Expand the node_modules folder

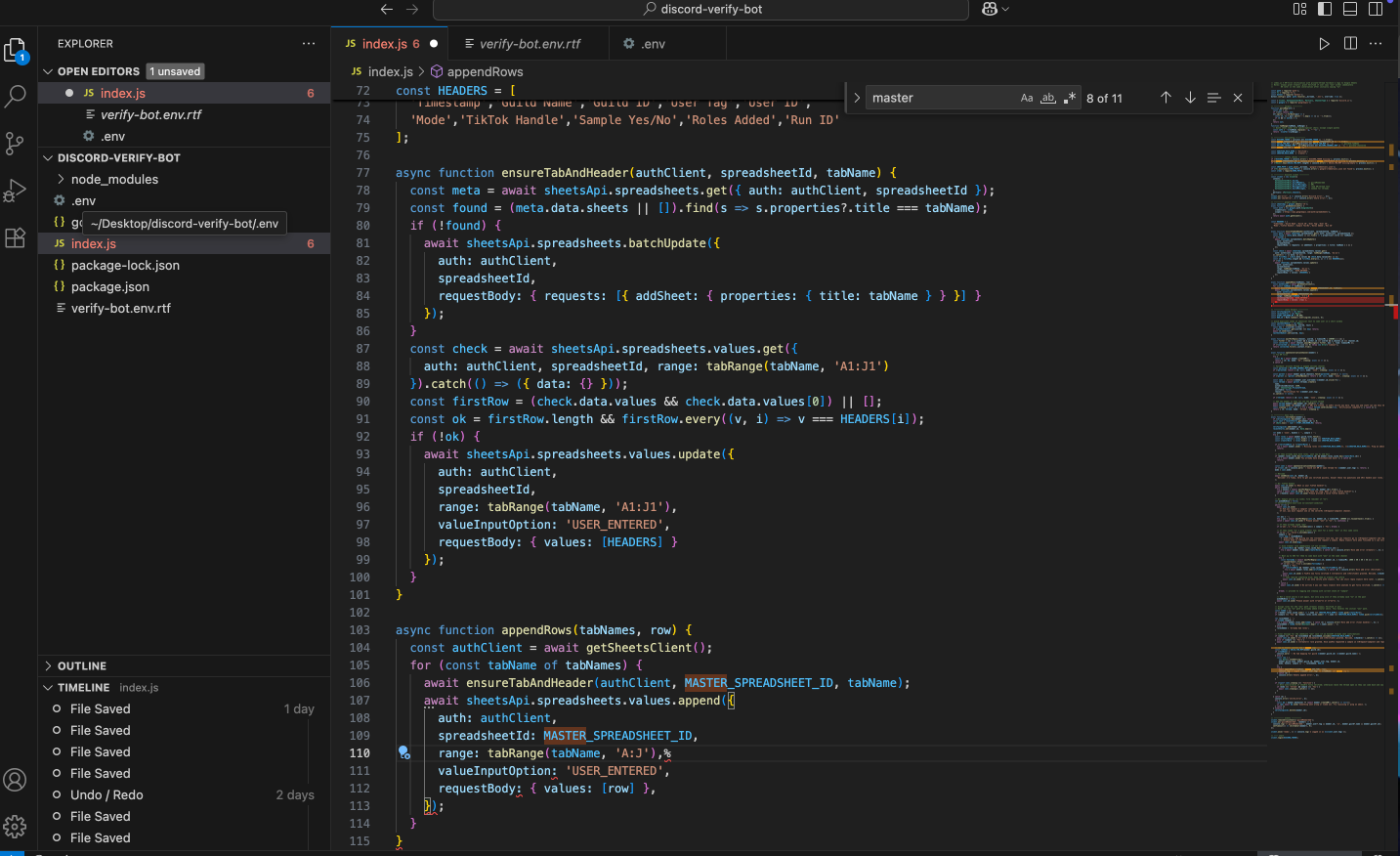[x=114, y=180]
